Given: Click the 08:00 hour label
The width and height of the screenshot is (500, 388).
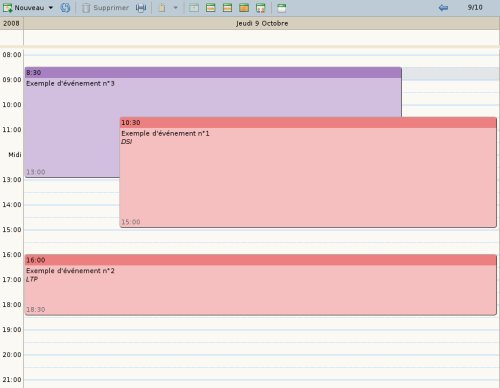Looking at the screenshot, I should [x=12, y=55].
